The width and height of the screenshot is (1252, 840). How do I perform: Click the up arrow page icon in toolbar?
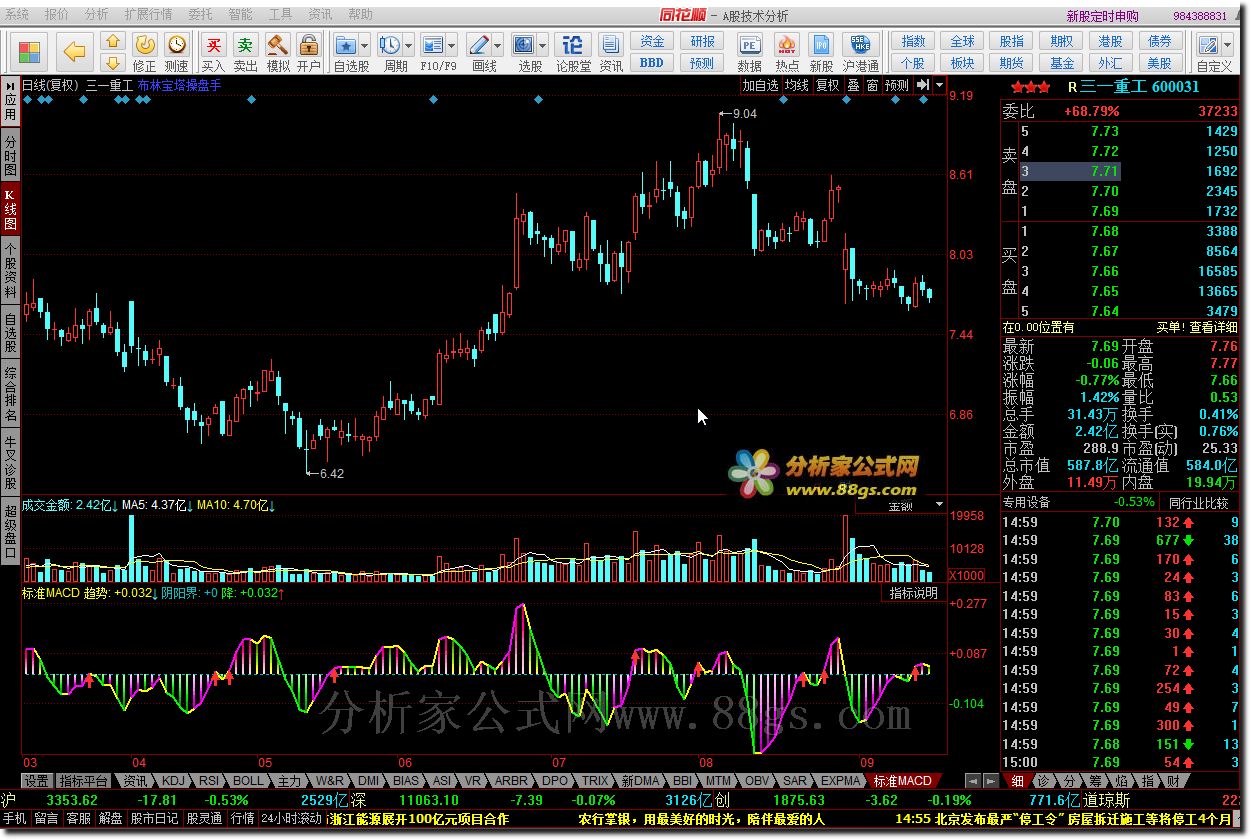coord(113,41)
